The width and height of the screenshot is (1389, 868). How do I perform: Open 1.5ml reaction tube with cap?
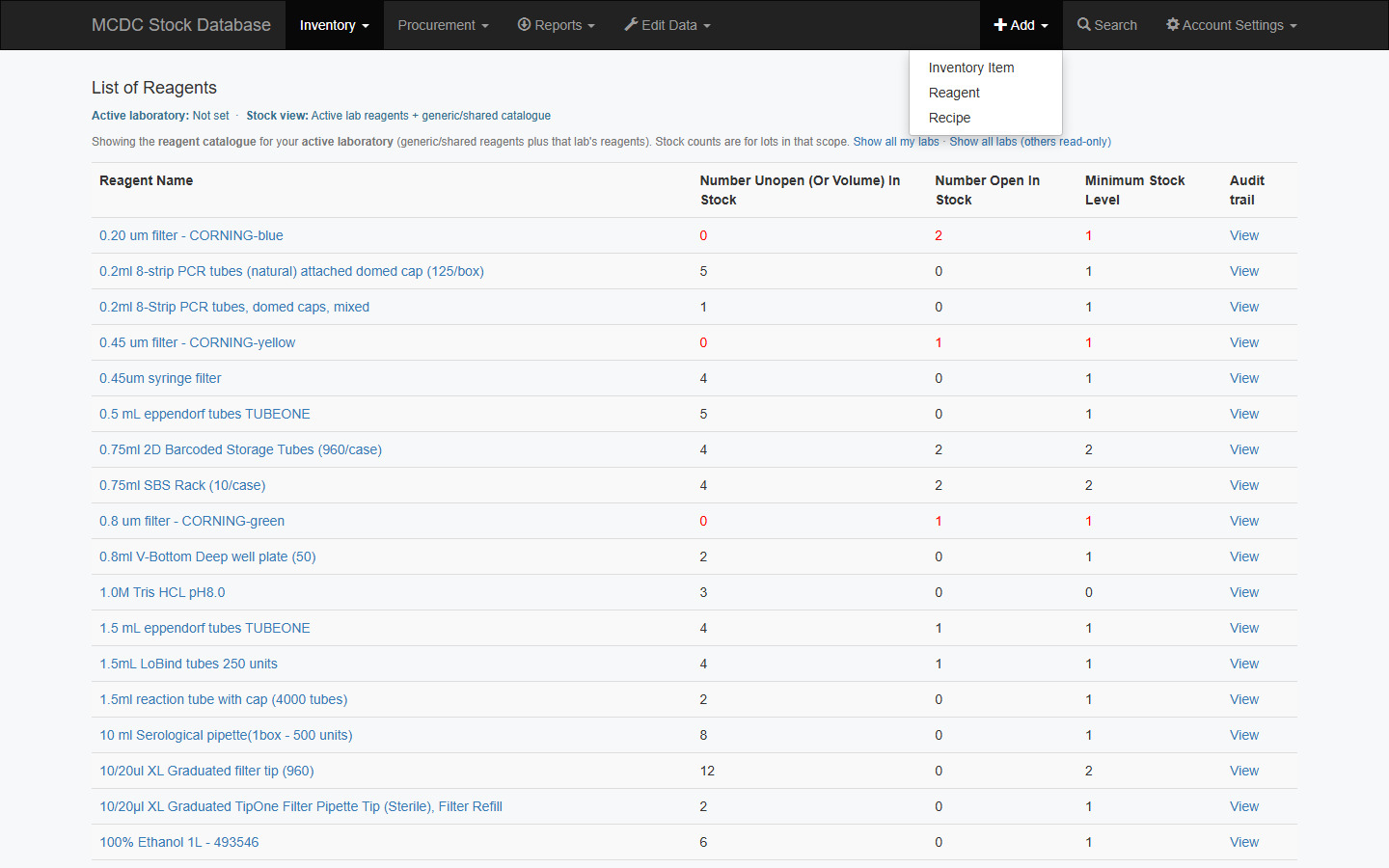click(x=223, y=699)
